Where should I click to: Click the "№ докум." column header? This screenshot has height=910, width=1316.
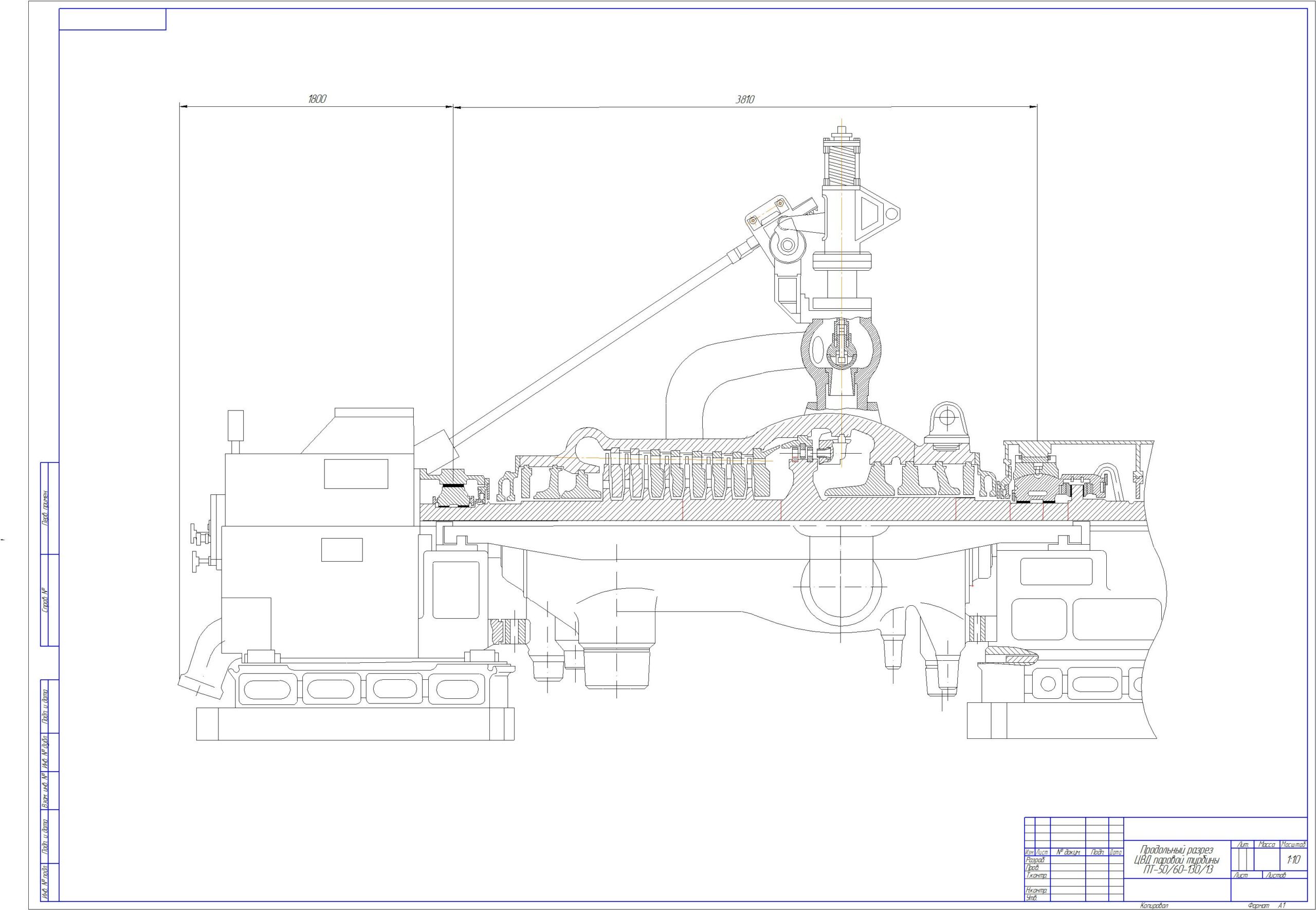(x=1068, y=852)
